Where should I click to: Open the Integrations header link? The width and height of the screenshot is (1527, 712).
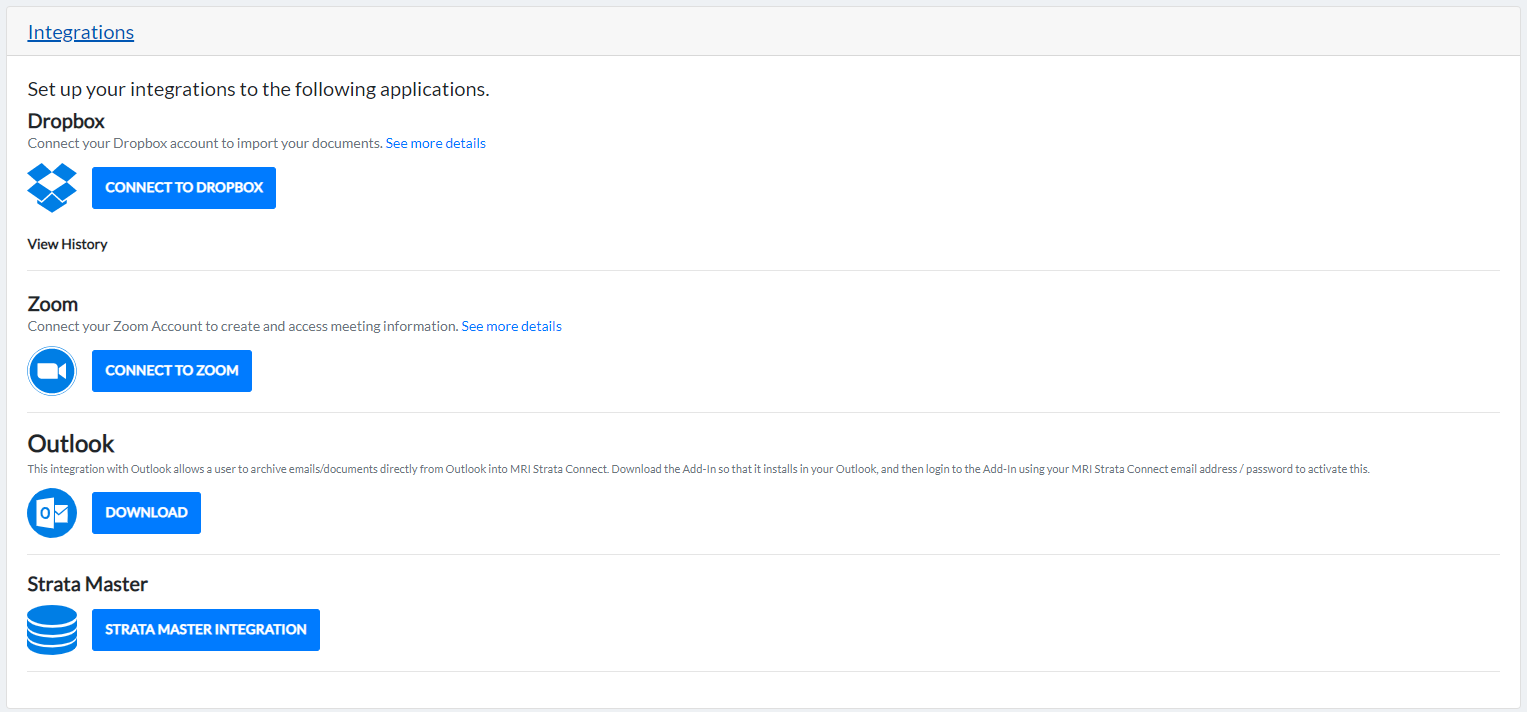tap(81, 32)
